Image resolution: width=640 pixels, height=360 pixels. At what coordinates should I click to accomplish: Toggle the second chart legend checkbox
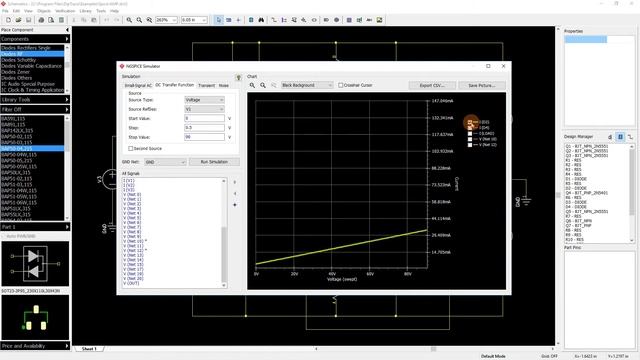(470, 128)
